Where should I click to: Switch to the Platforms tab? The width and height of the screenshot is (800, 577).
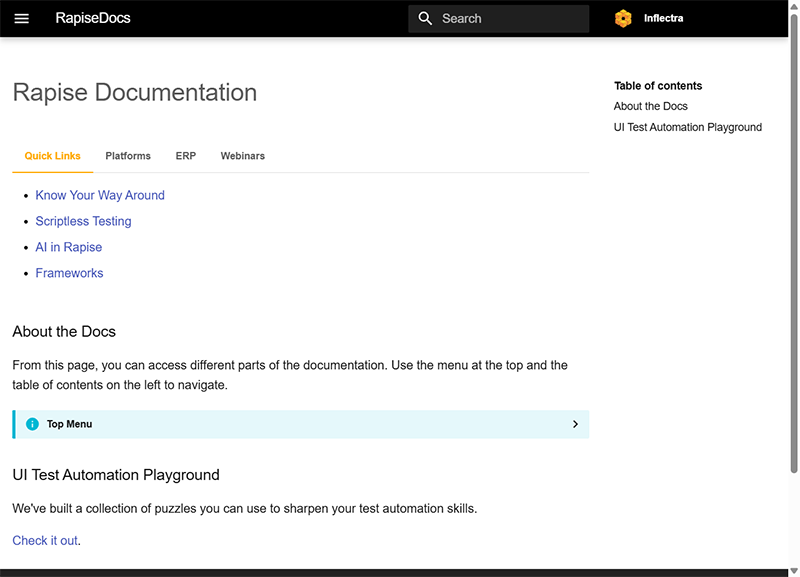tap(128, 156)
